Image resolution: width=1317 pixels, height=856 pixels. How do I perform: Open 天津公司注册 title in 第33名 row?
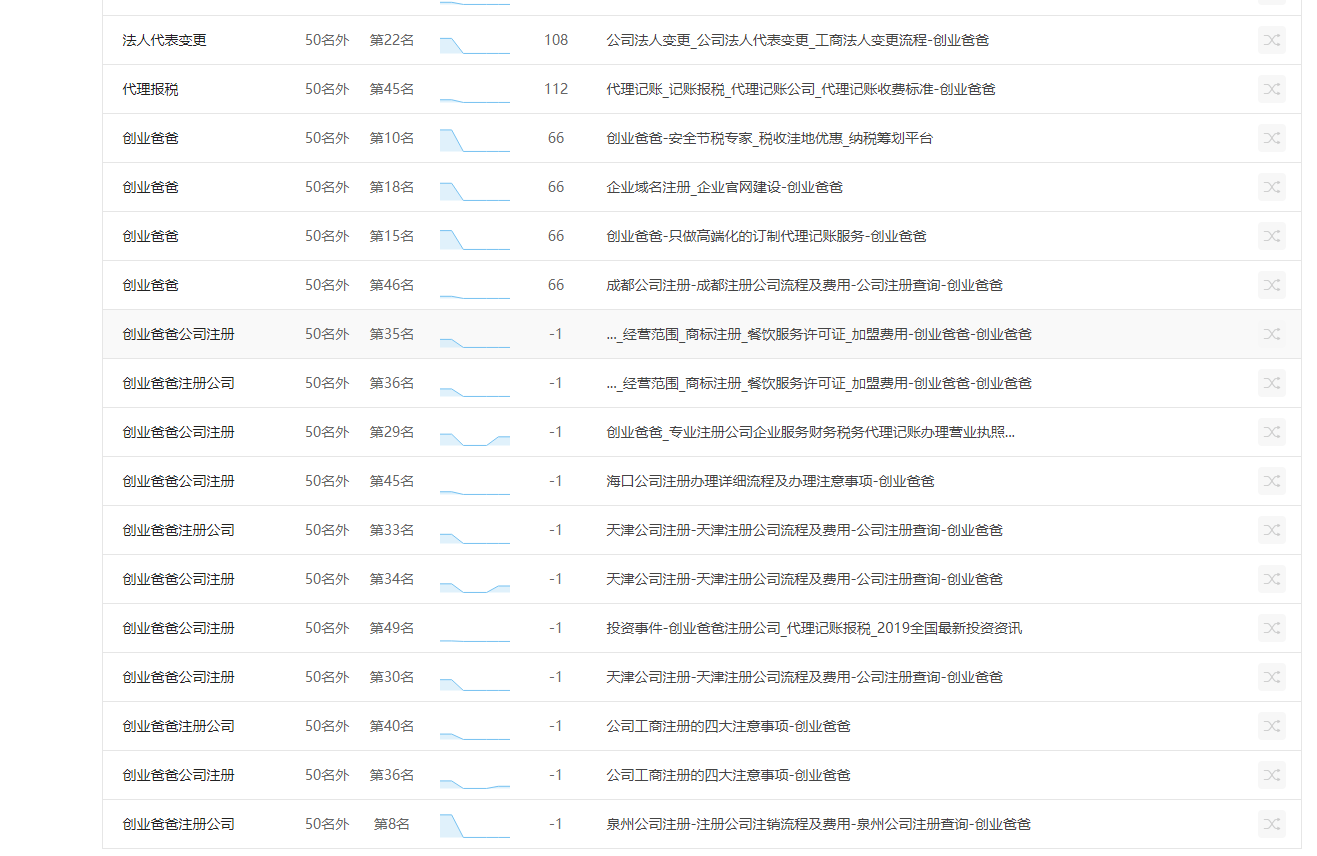[804, 530]
